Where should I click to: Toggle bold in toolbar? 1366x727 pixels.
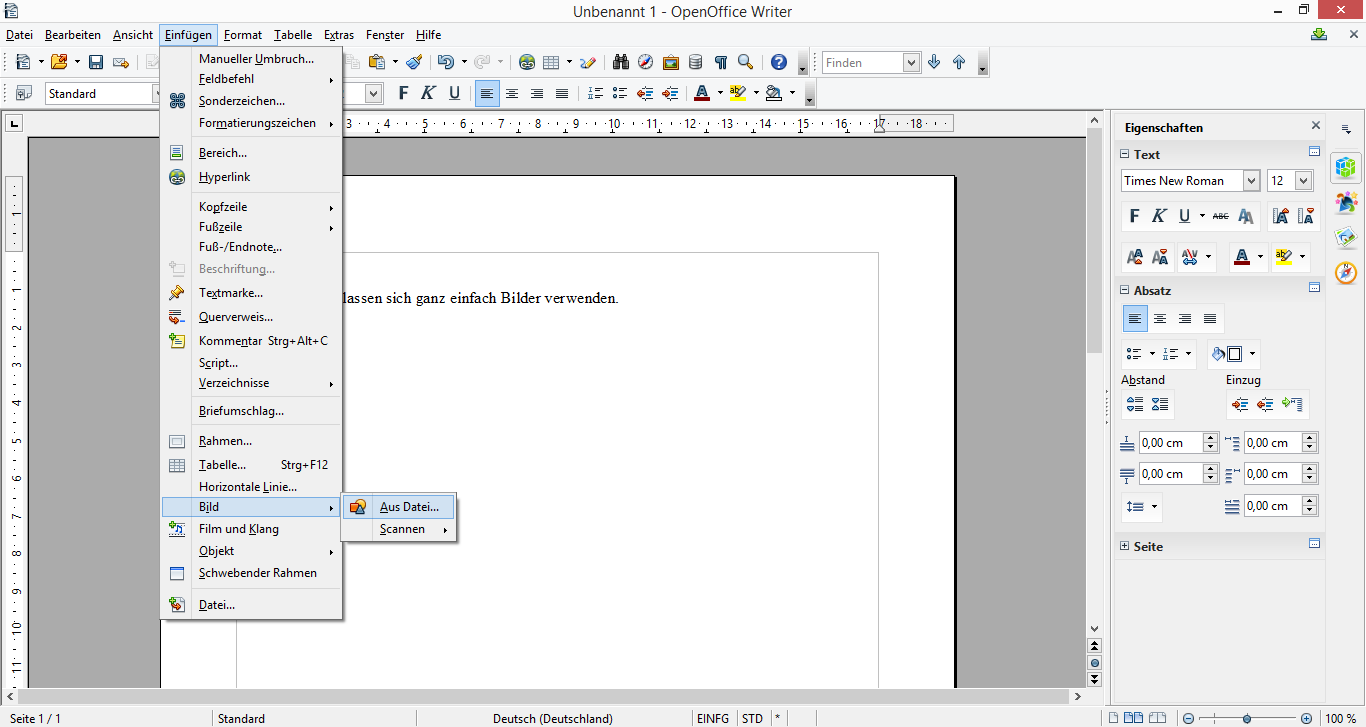[403, 93]
